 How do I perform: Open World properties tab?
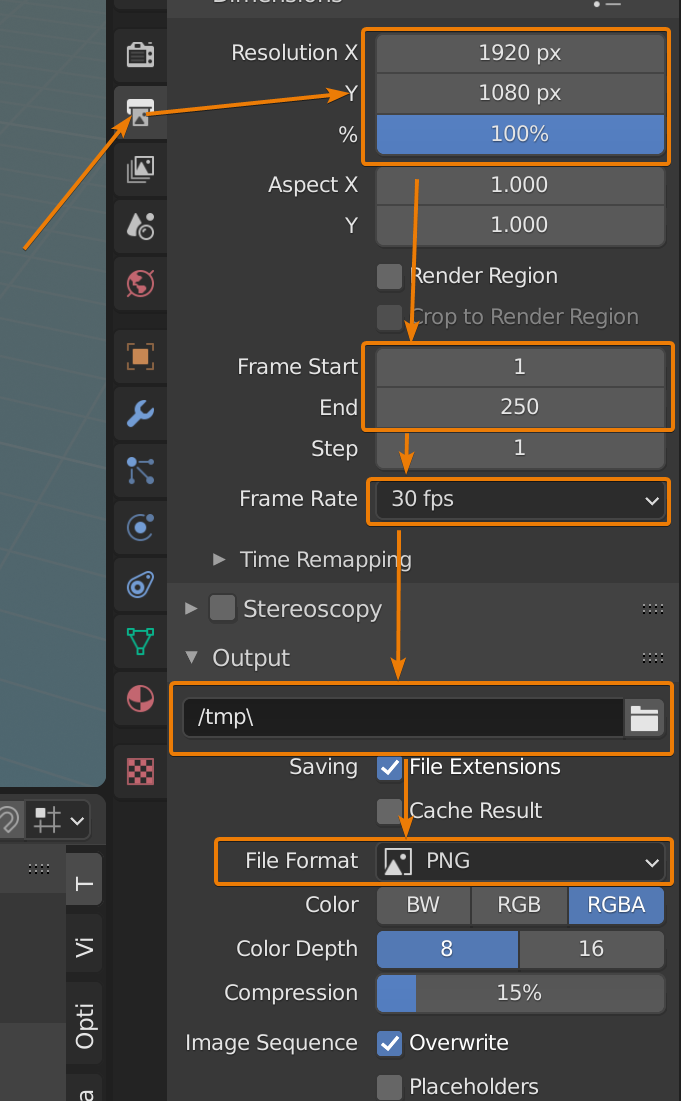(x=140, y=284)
